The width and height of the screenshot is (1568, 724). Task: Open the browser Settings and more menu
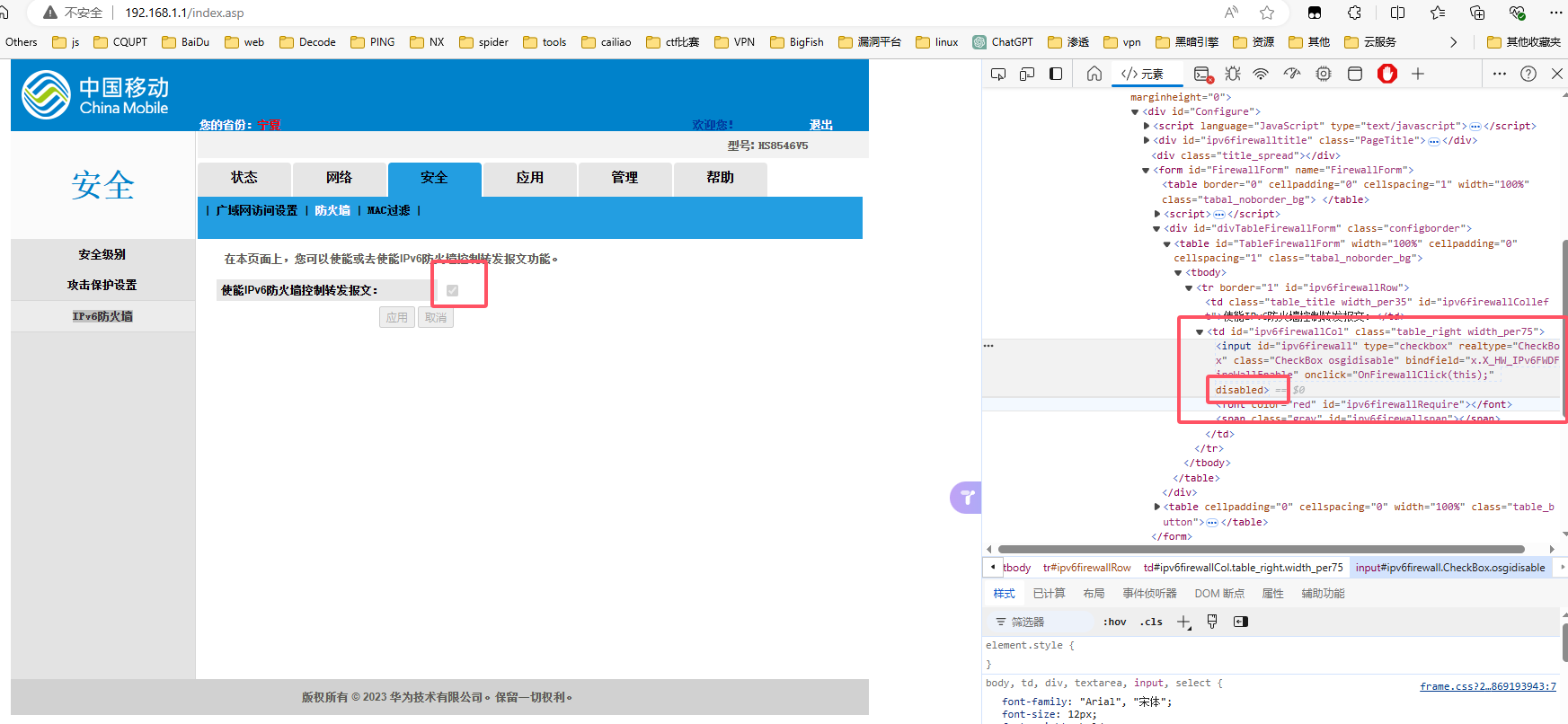tap(1555, 13)
